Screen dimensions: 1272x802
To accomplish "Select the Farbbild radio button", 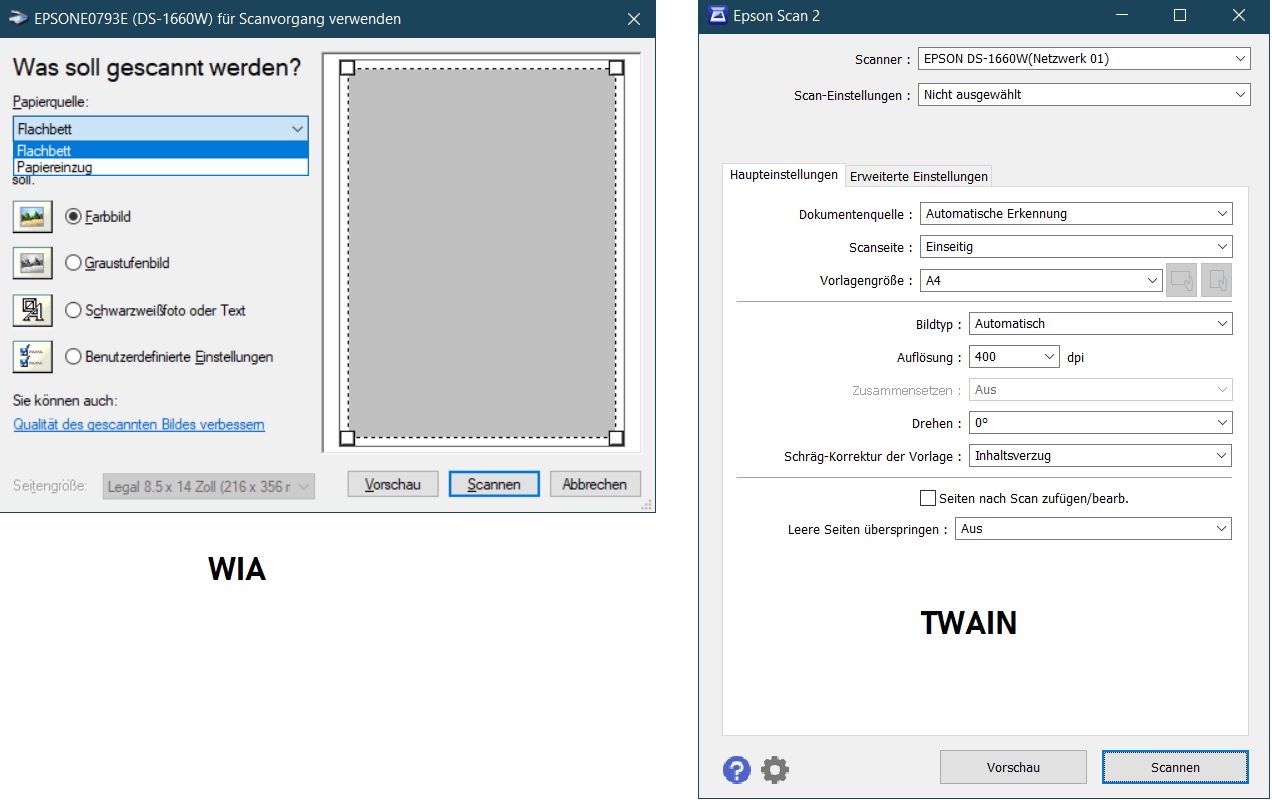I will (x=73, y=216).
